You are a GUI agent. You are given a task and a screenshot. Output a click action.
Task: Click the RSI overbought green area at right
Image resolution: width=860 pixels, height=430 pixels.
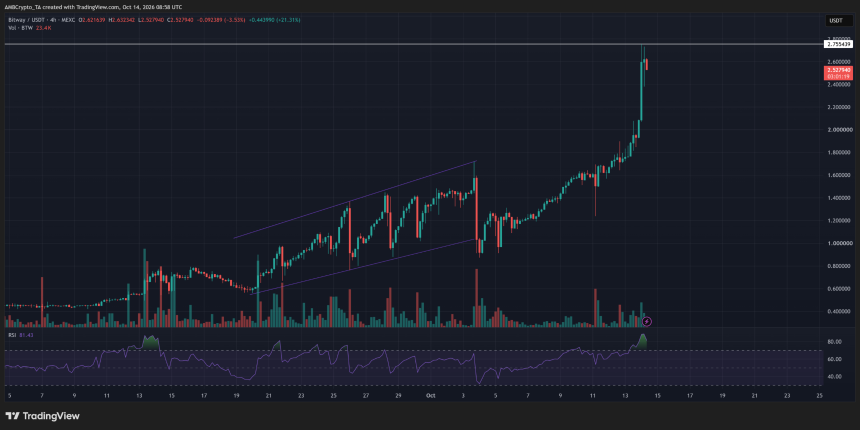coord(642,341)
